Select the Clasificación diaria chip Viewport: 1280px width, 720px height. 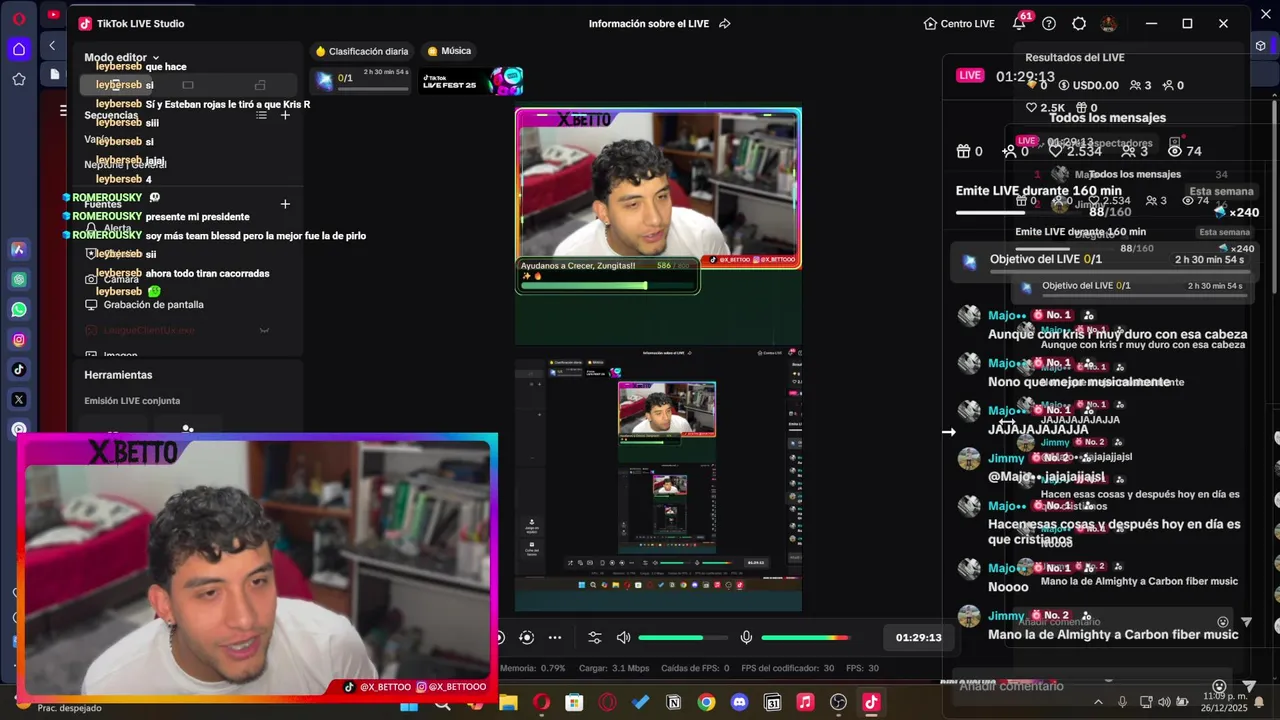pos(362,51)
